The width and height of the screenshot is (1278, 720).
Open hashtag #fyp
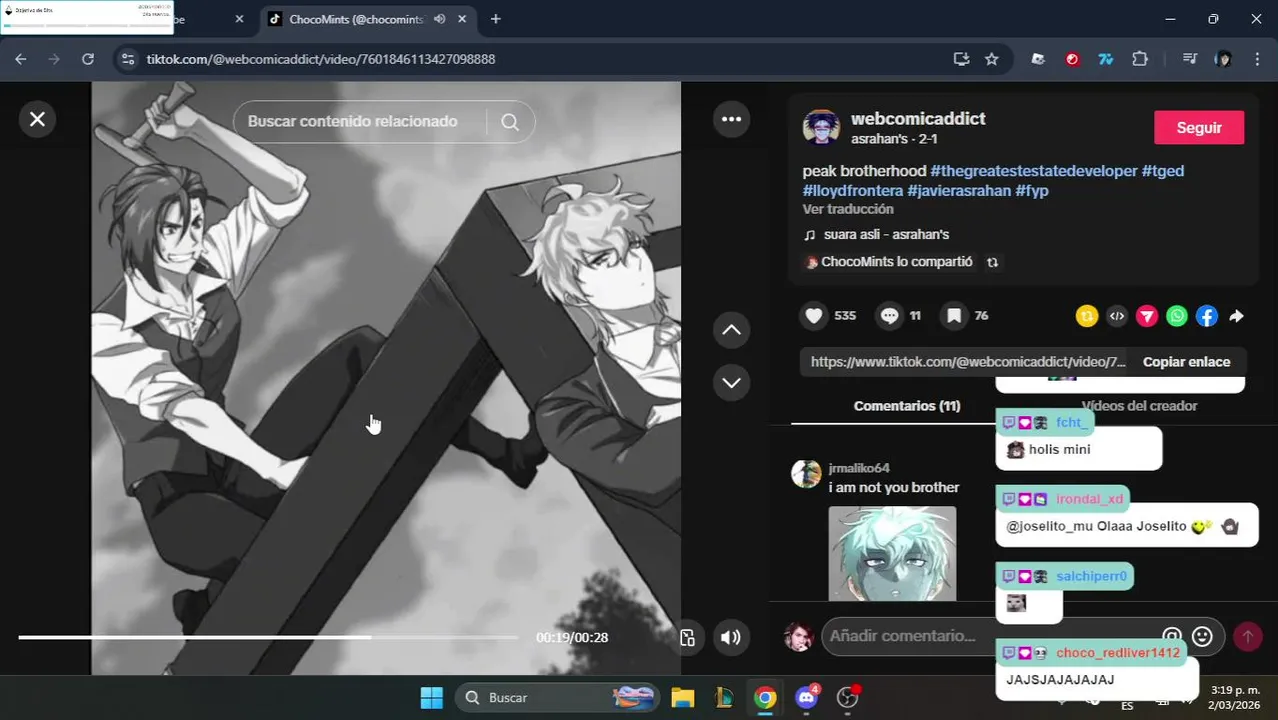tap(1032, 191)
